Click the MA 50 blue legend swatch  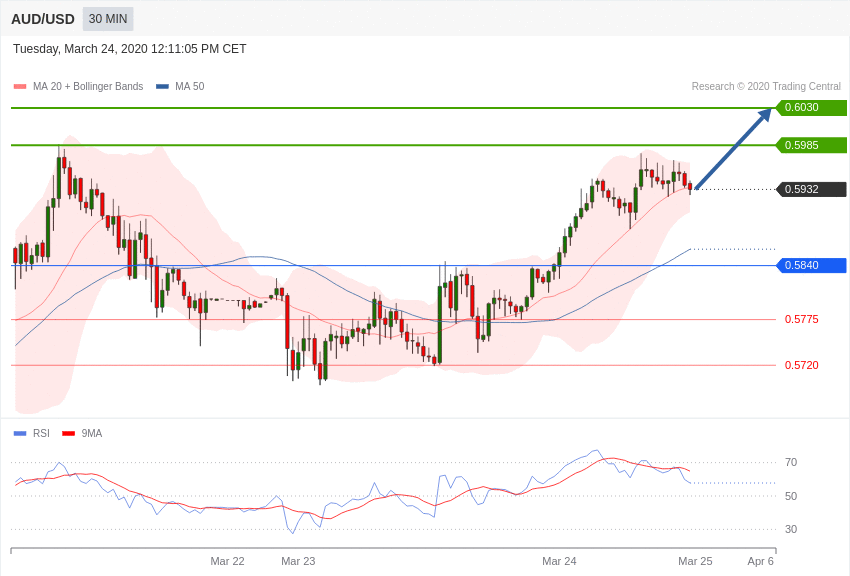click(x=162, y=87)
